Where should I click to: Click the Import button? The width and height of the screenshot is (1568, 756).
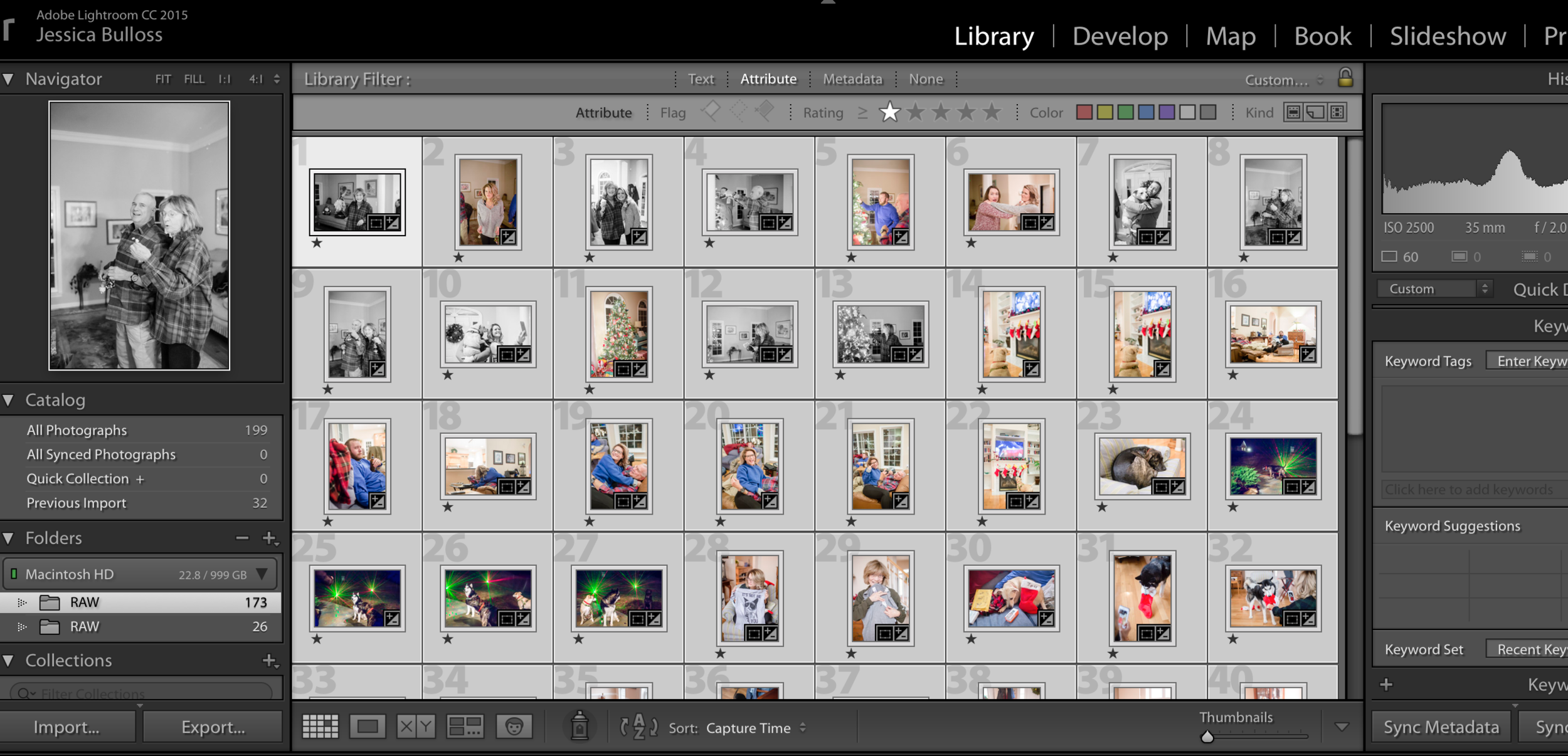tap(67, 727)
